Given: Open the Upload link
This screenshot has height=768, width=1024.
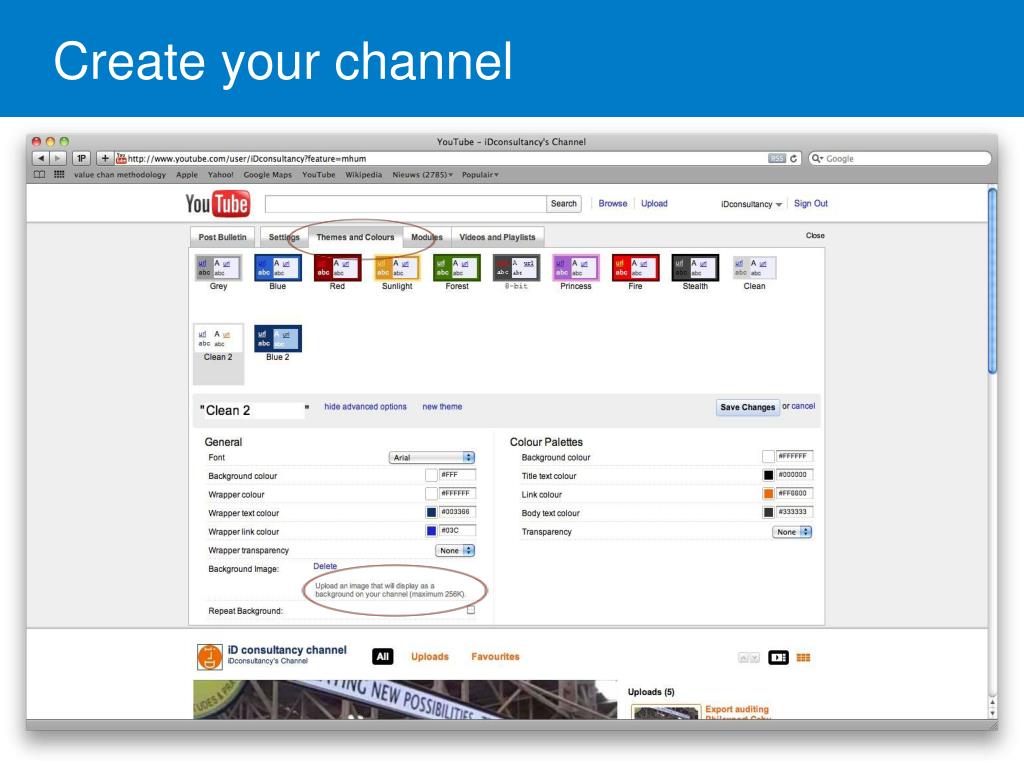Looking at the screenshot, I should [x=654, y=204].
